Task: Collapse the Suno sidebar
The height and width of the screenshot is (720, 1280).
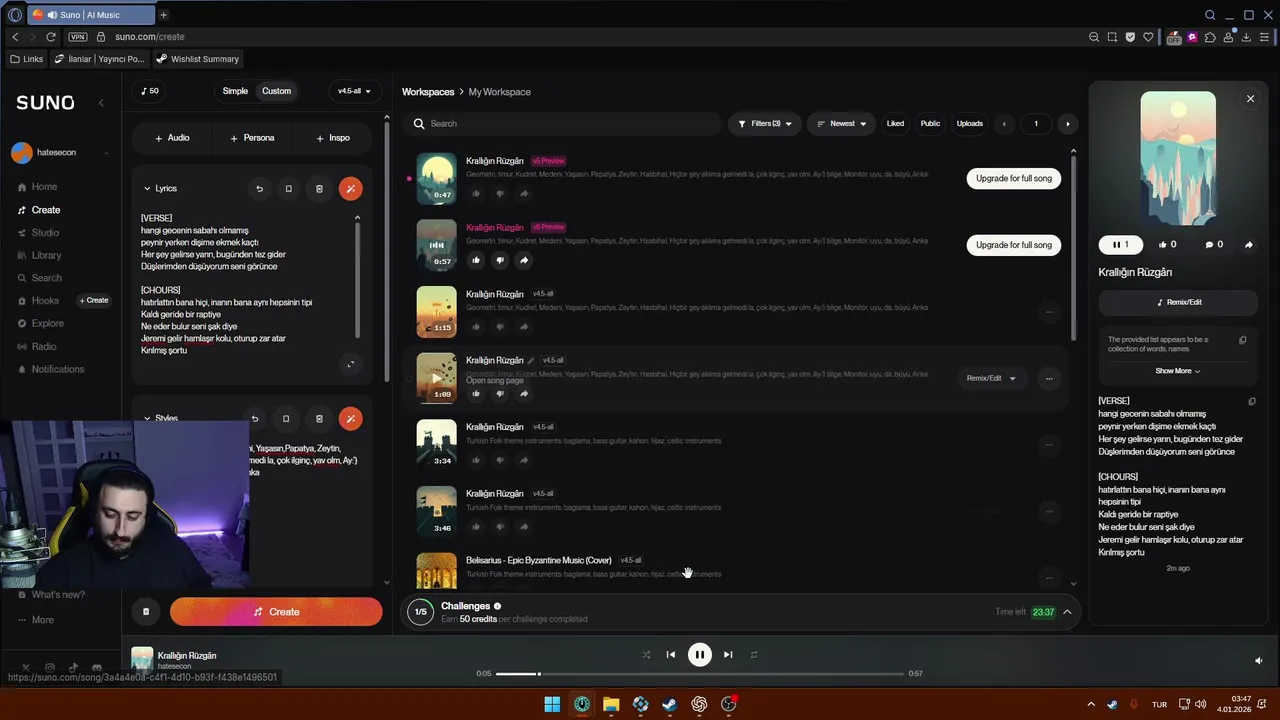Action: (101, 103)
